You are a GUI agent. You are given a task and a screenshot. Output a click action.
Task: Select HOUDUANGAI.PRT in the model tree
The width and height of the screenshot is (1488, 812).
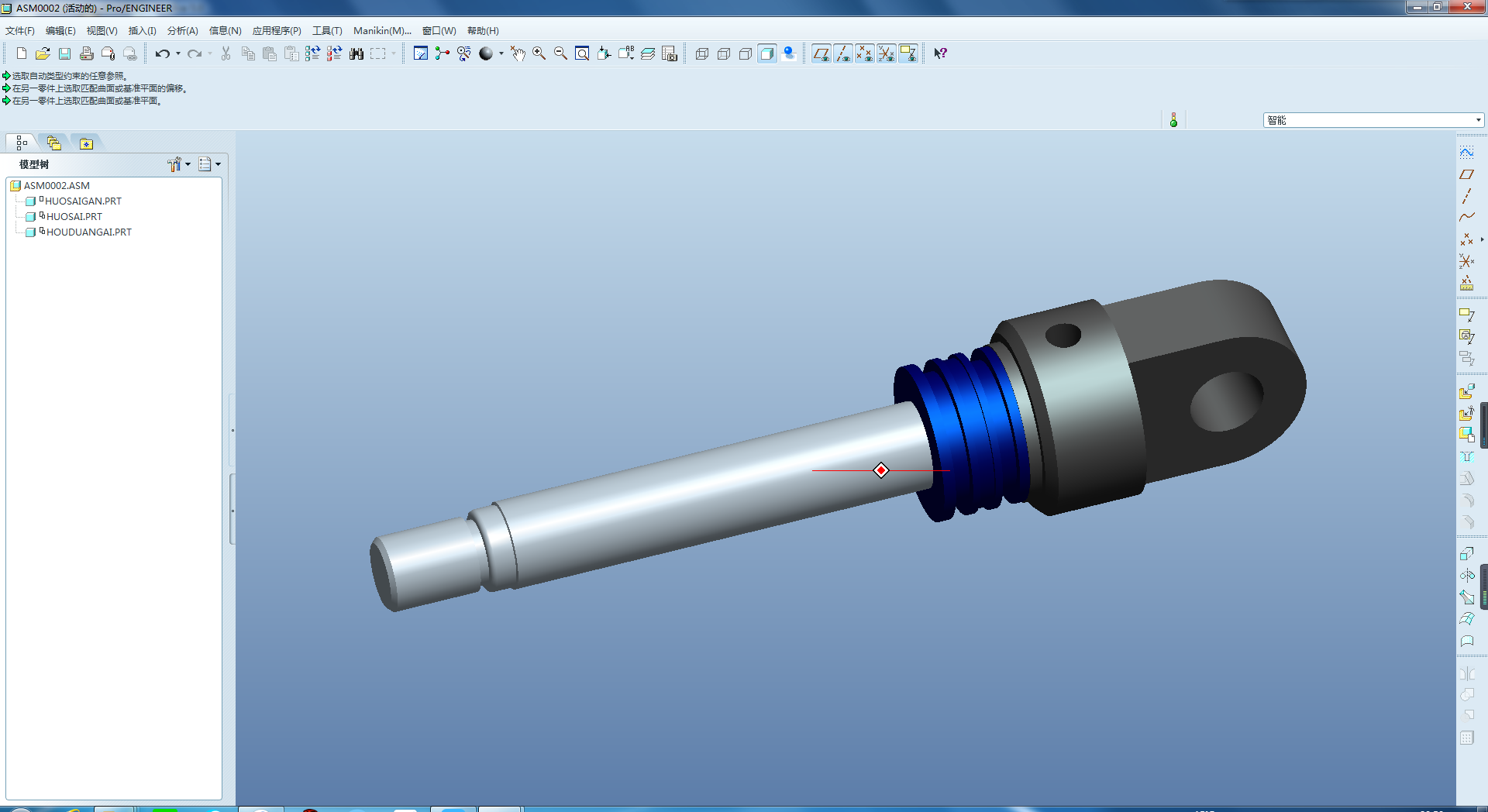[88, 232]
